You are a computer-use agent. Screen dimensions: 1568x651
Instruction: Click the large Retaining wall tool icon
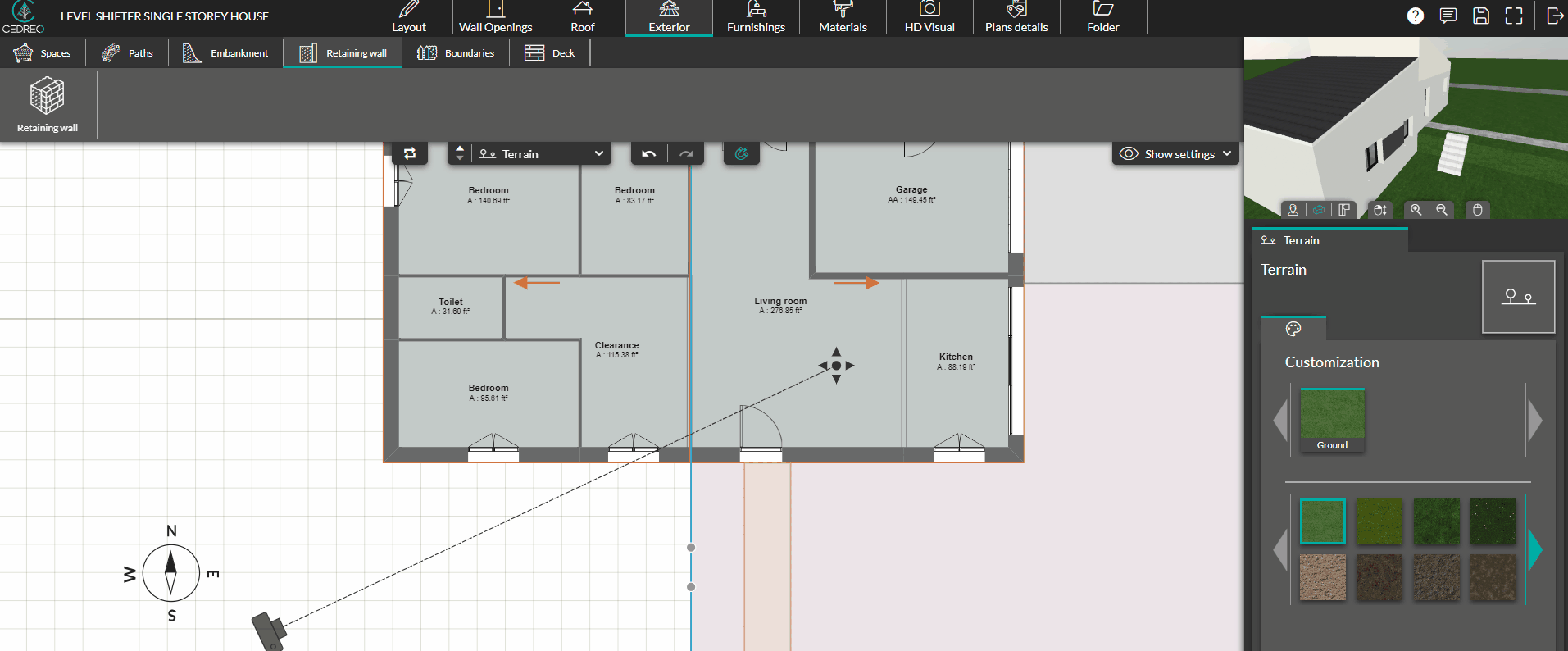coord(48,105)
